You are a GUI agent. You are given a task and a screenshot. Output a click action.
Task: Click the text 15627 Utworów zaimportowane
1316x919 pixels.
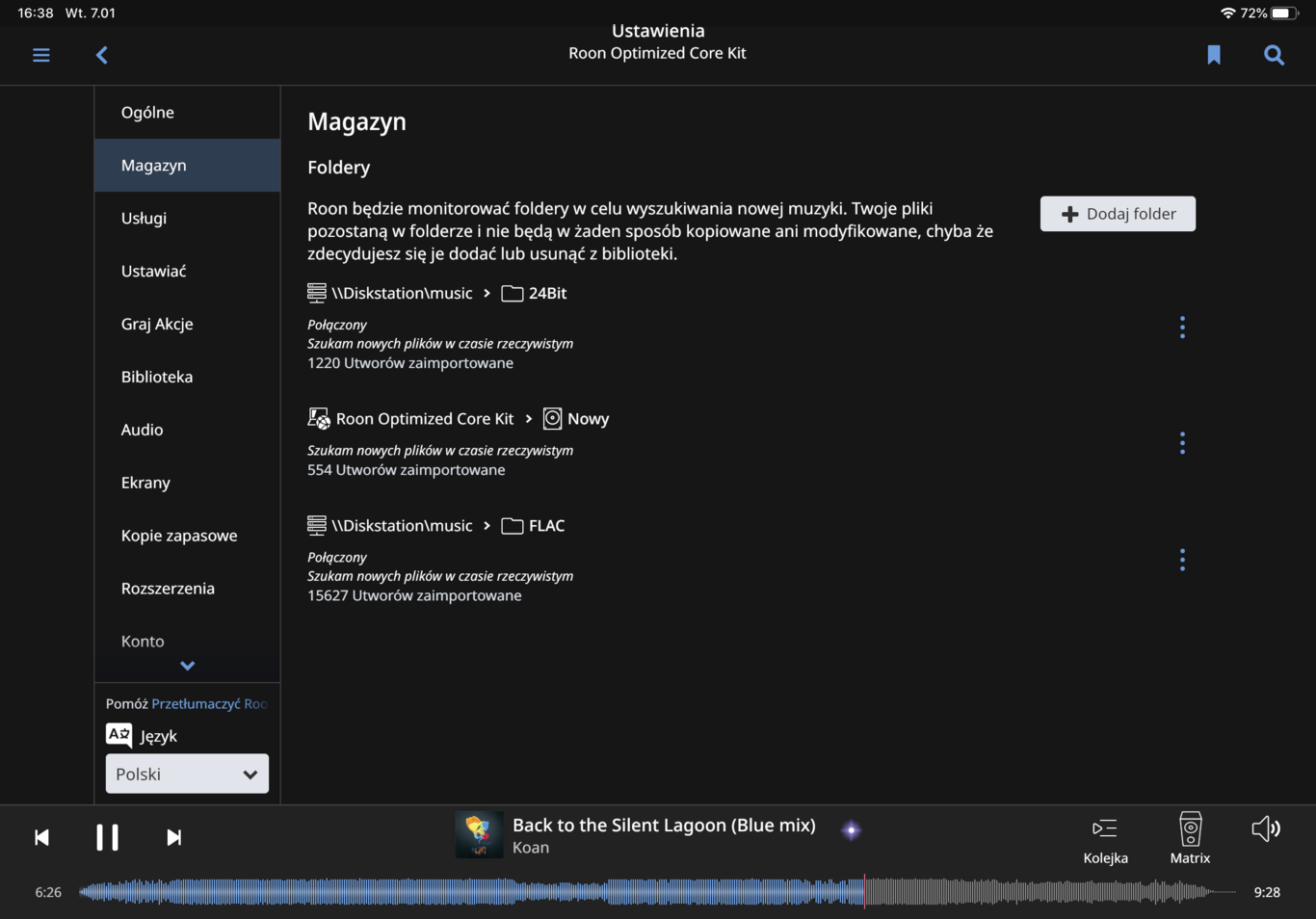pyautogui.click(x=414, y=595)
